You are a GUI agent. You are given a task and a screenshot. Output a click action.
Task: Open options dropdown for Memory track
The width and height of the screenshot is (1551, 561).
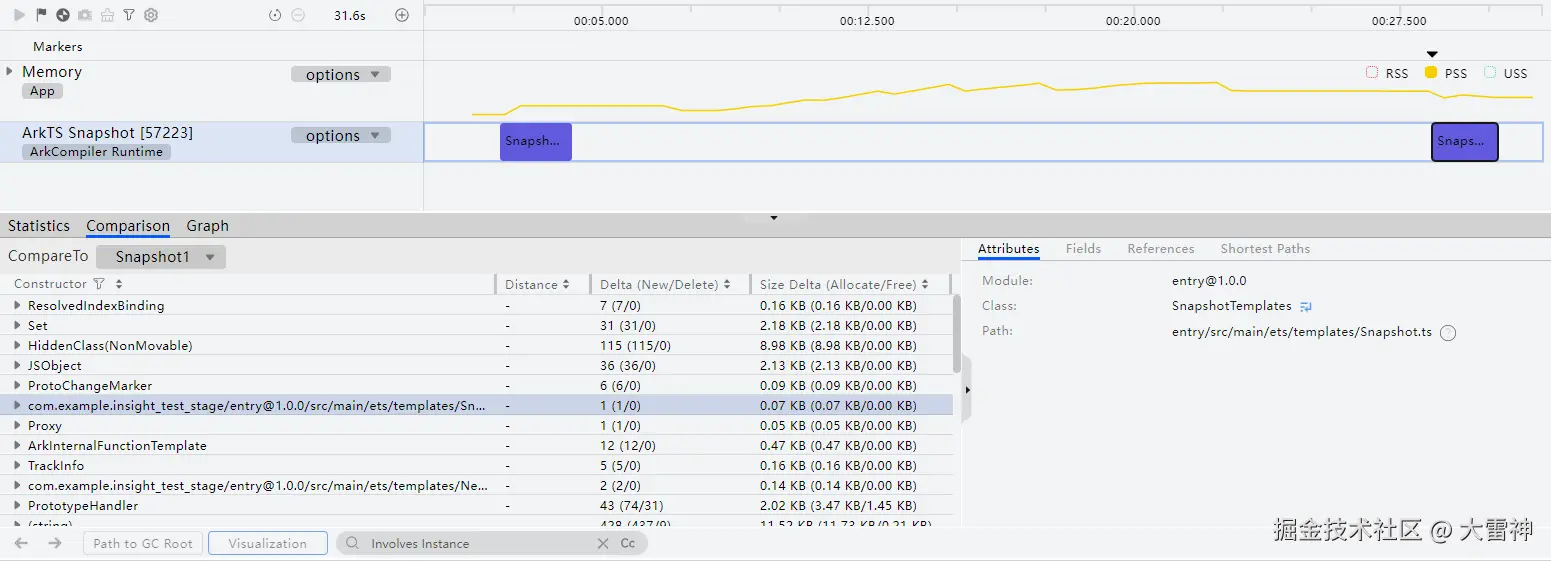pyautogui.click(x=341, y=75)
